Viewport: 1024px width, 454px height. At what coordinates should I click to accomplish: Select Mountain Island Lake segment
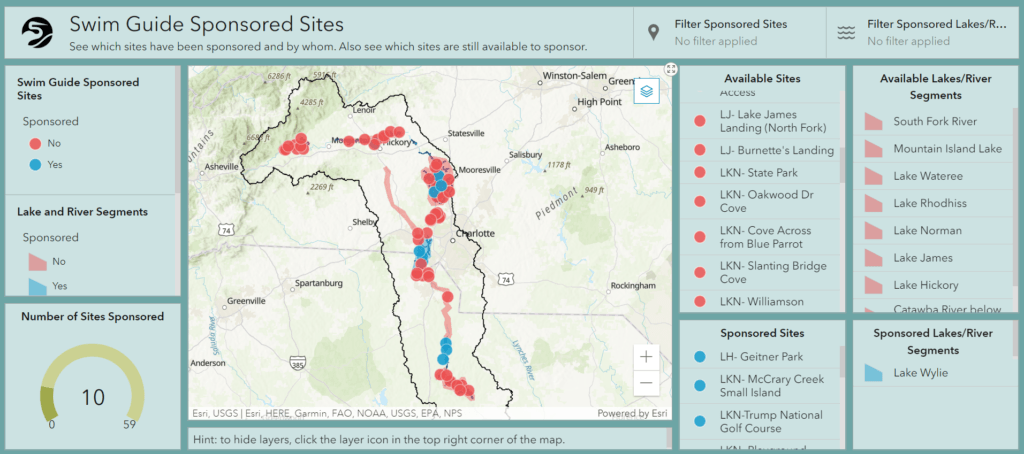[934, 149]
